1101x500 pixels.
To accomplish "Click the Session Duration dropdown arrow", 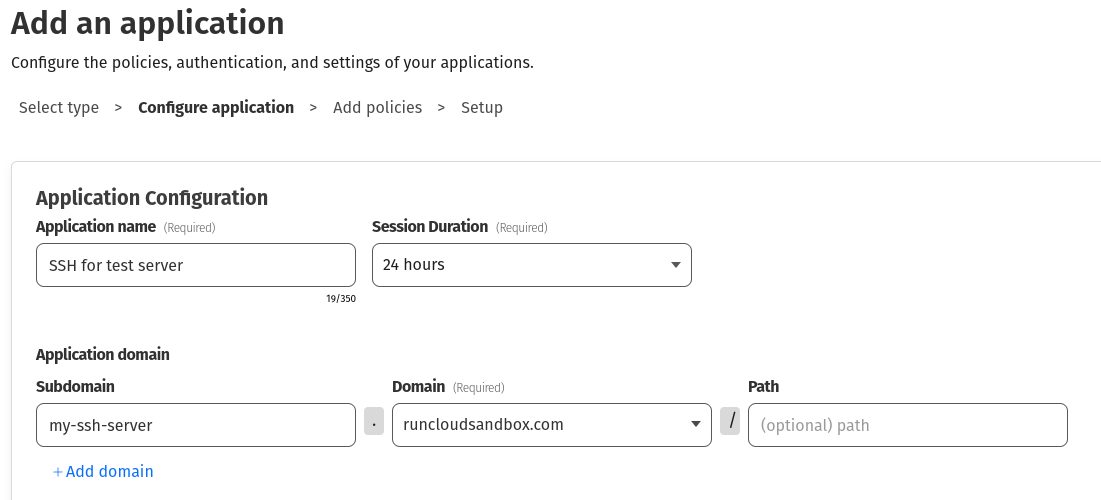I will 675,265.
